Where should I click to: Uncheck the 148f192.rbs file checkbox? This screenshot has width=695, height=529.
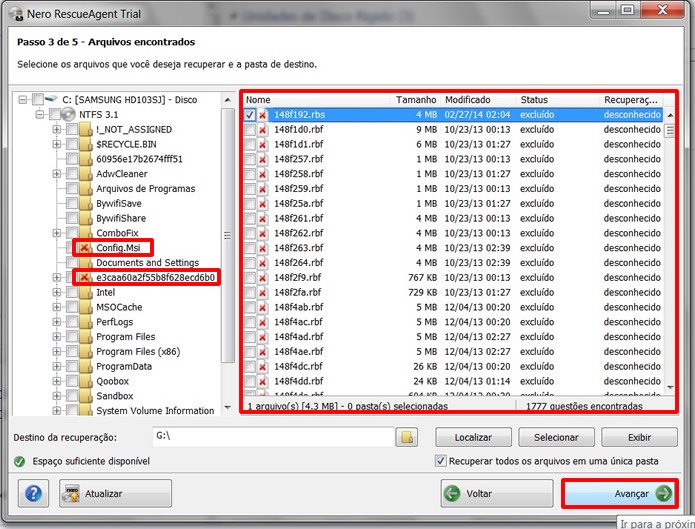250,115
